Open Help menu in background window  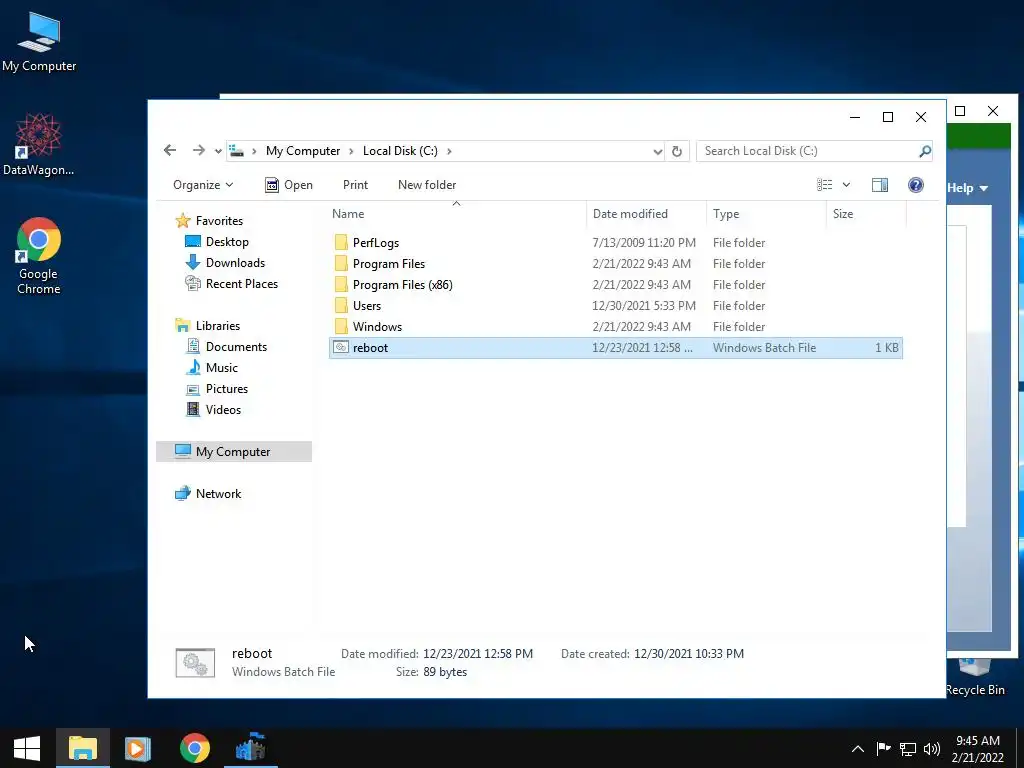[967, 188]
